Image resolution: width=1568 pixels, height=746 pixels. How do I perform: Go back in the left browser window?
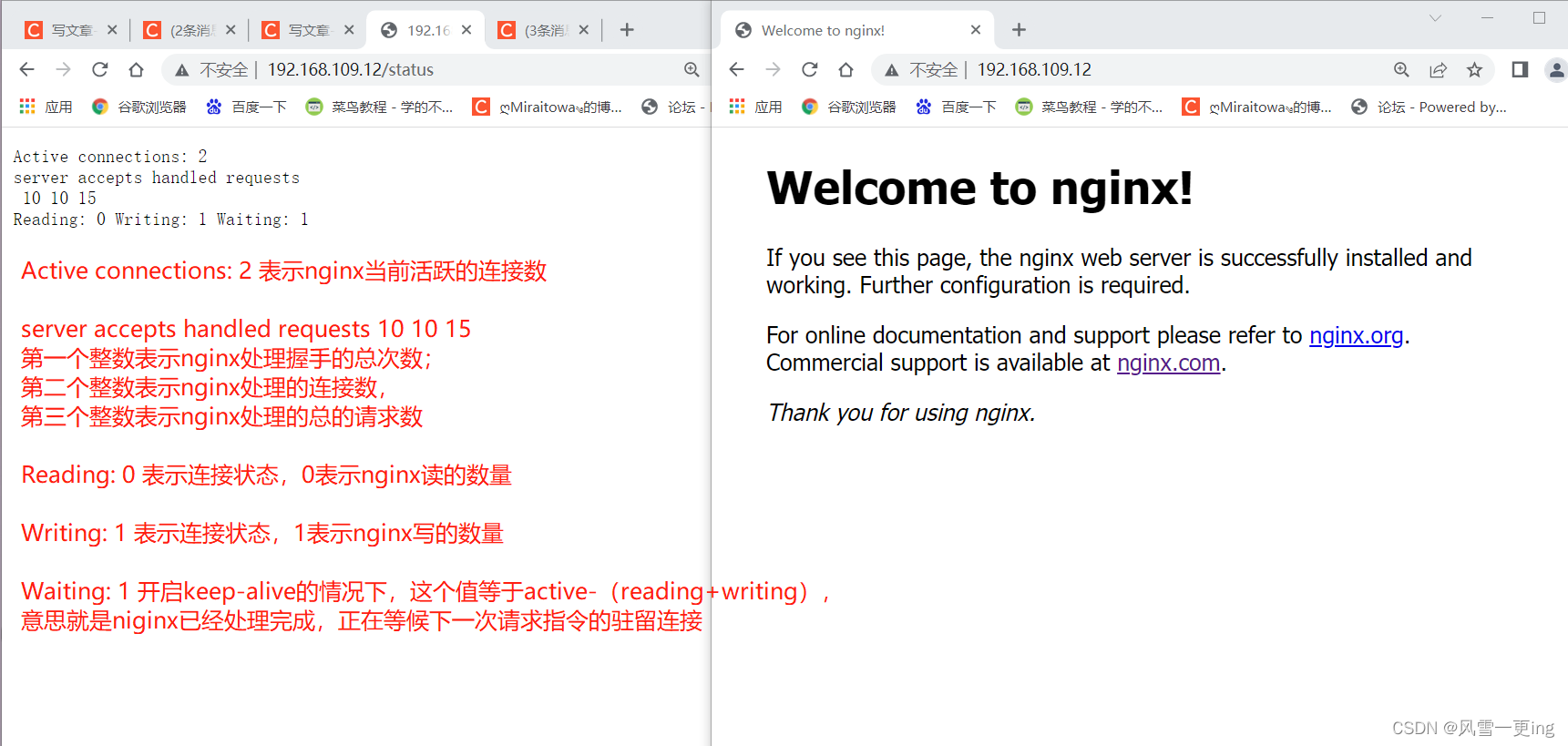click(x=26, y=69)
